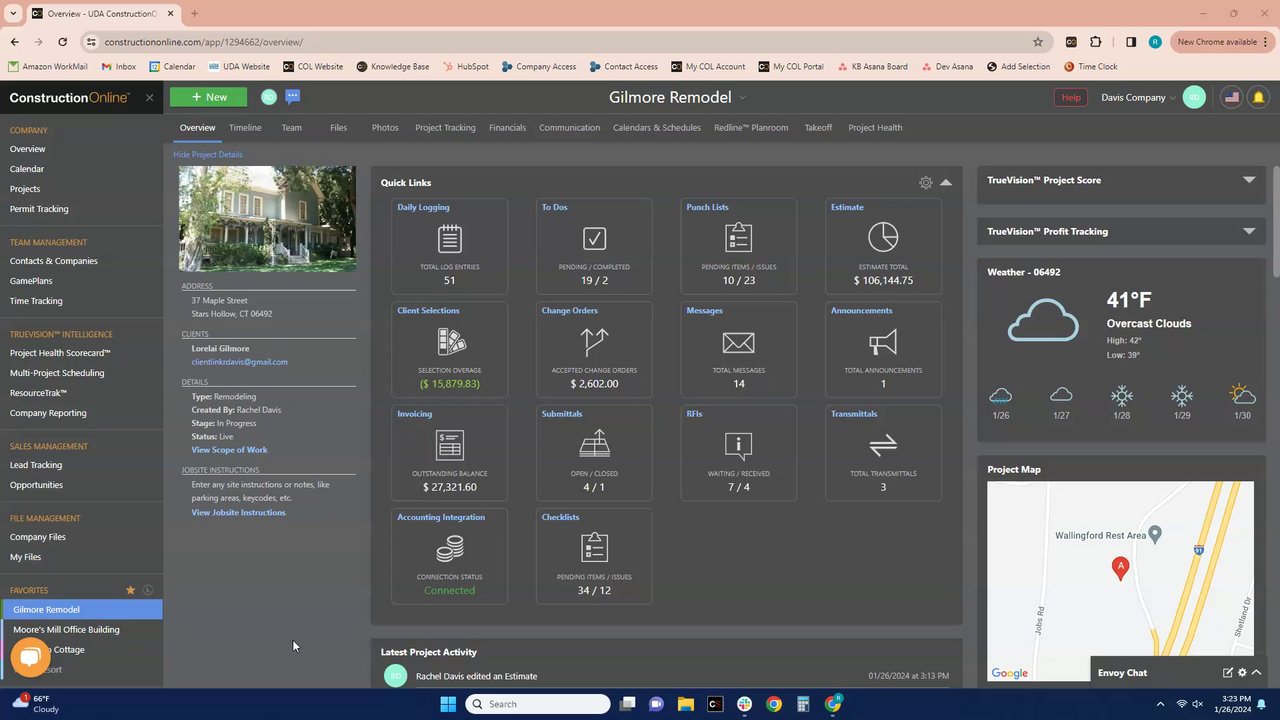The image size is (1280, 720).
Task: Open the orange floating chat widget
Action: point(30,656)
